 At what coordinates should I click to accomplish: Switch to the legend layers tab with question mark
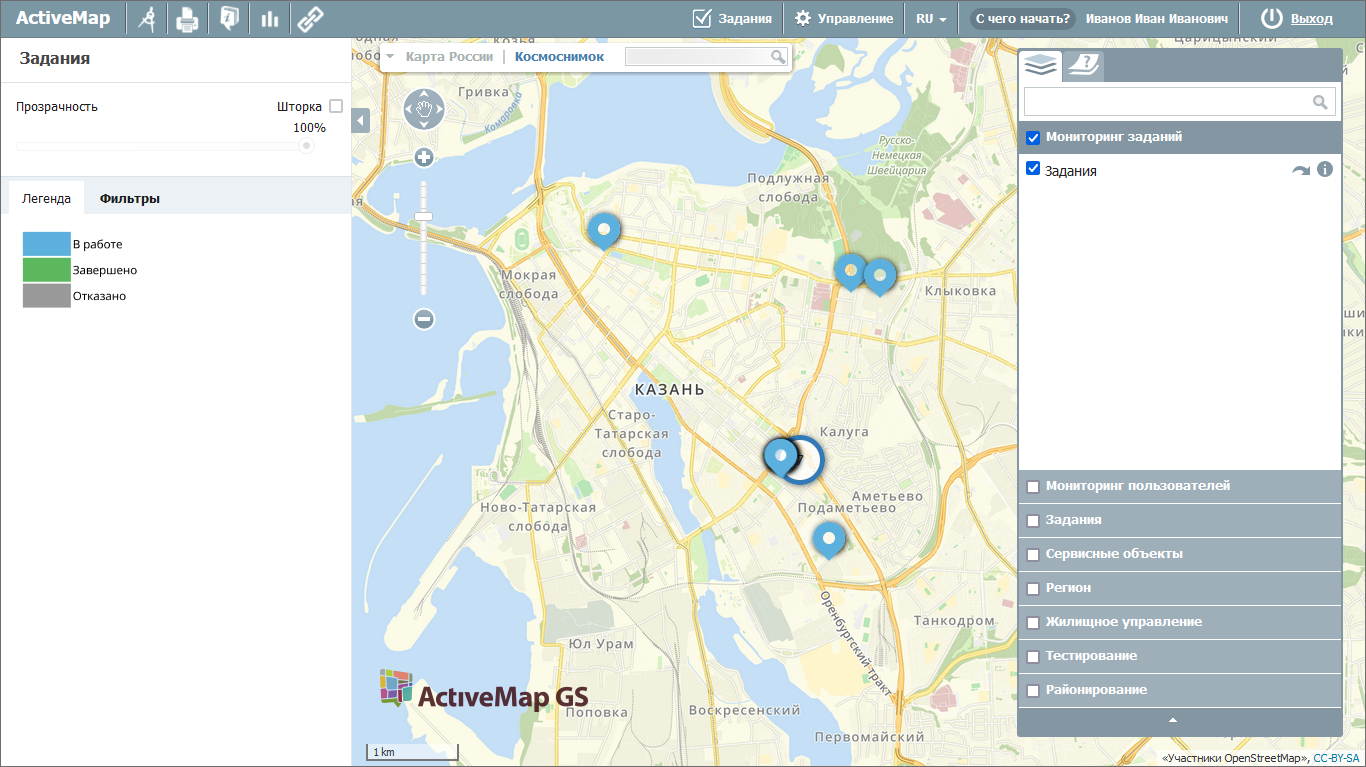coord(1082,65)
